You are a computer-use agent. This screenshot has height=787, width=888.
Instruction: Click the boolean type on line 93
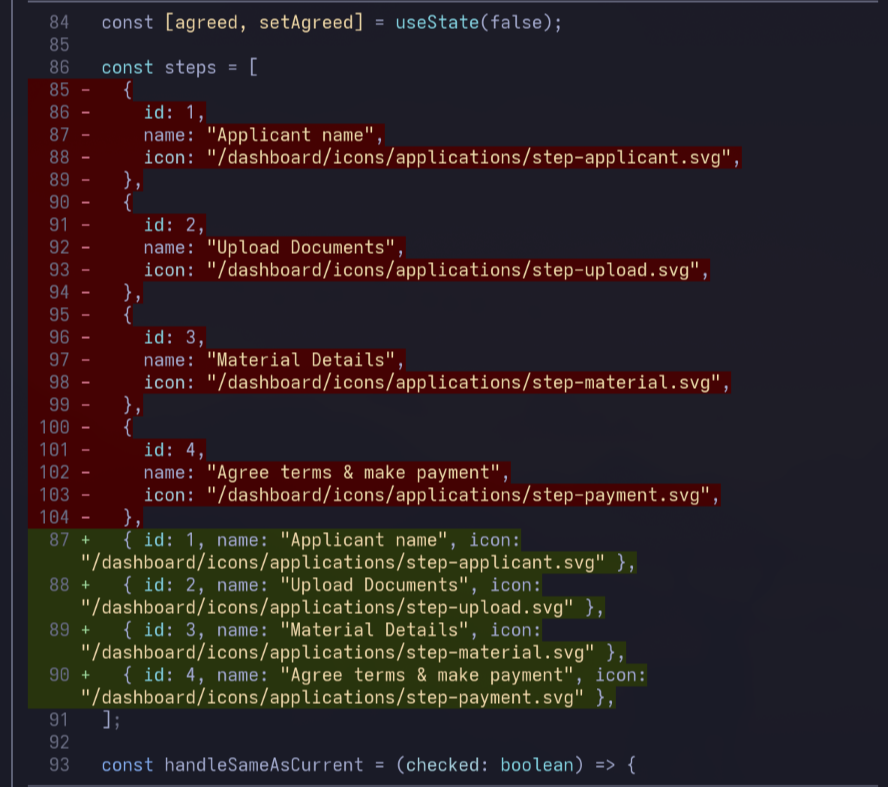pos(537,765)
